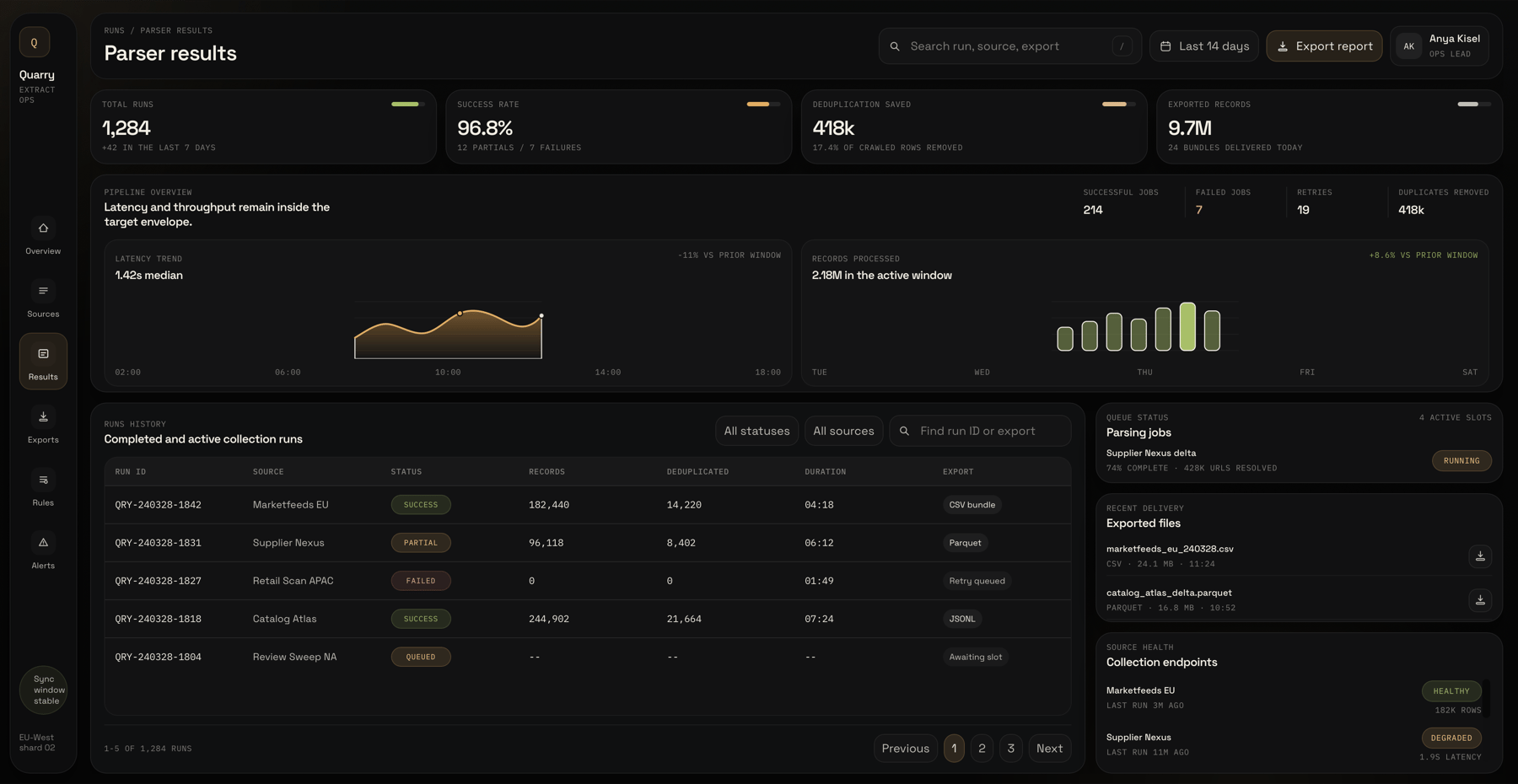Click the Collection endpoints panel scrollbar
The image size is (1518, 784).
tap(1487, 698)
